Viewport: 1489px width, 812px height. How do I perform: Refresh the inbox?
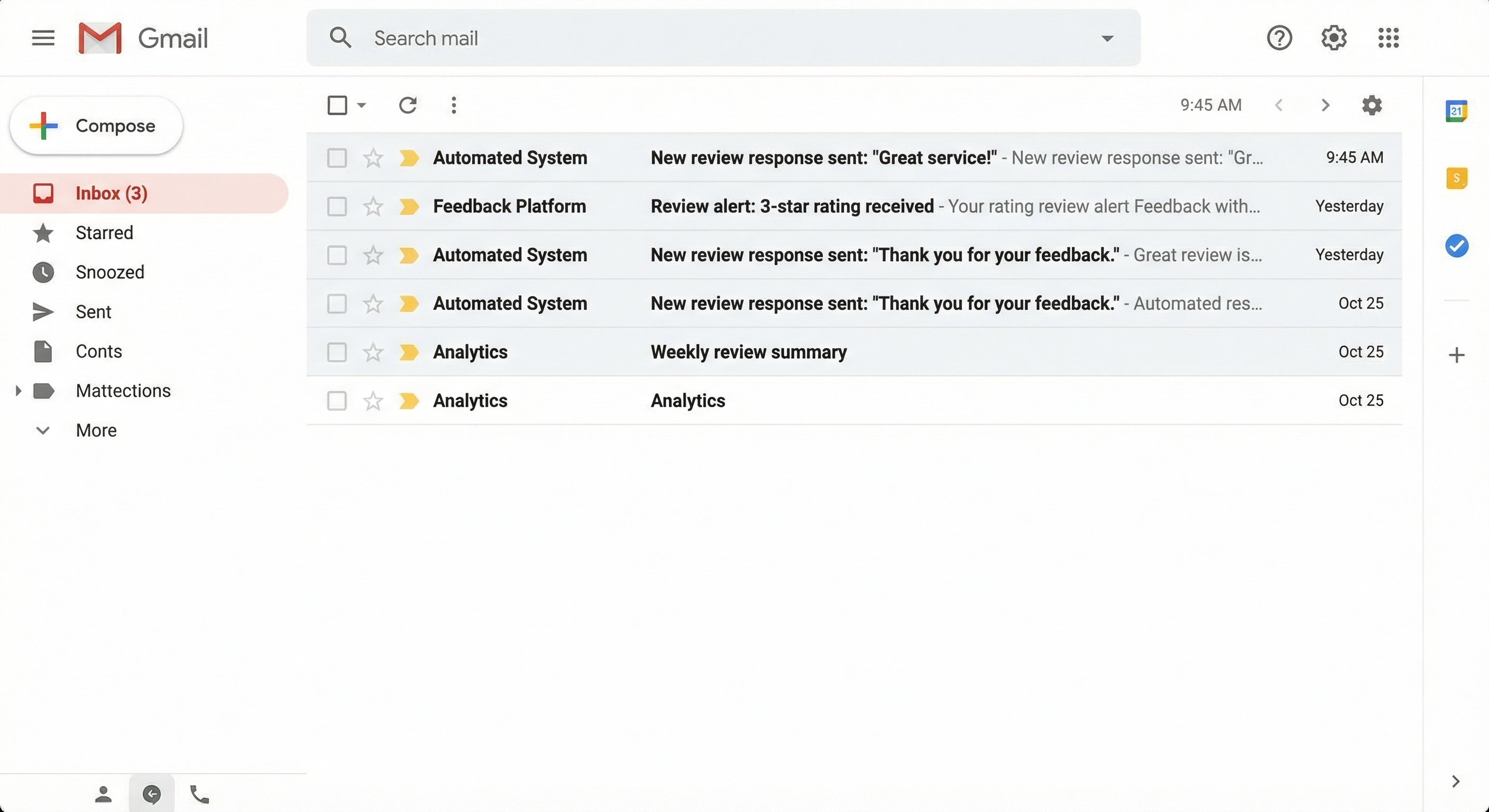click(409, 105)
